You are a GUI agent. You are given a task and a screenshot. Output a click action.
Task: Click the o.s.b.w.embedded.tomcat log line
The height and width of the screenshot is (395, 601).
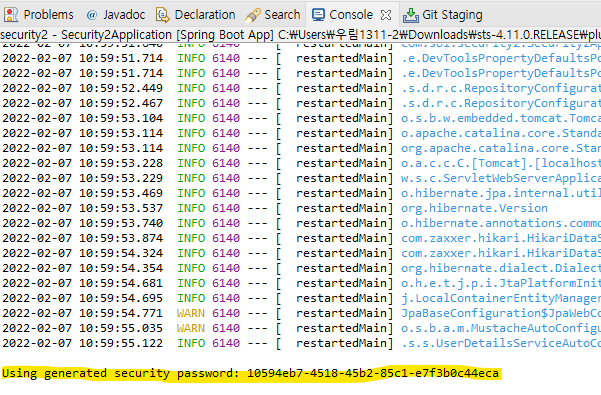pos(300,118)
